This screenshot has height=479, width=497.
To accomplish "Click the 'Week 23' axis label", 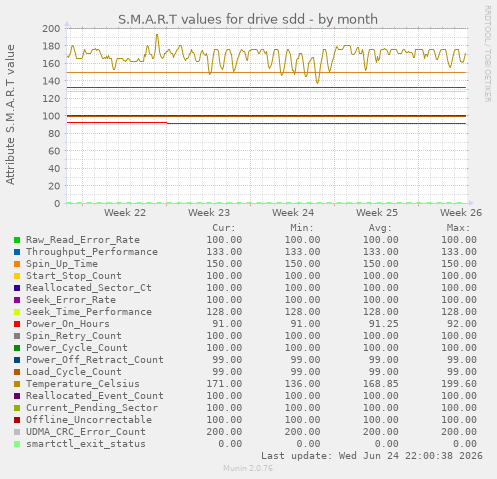I will point(209,213).
